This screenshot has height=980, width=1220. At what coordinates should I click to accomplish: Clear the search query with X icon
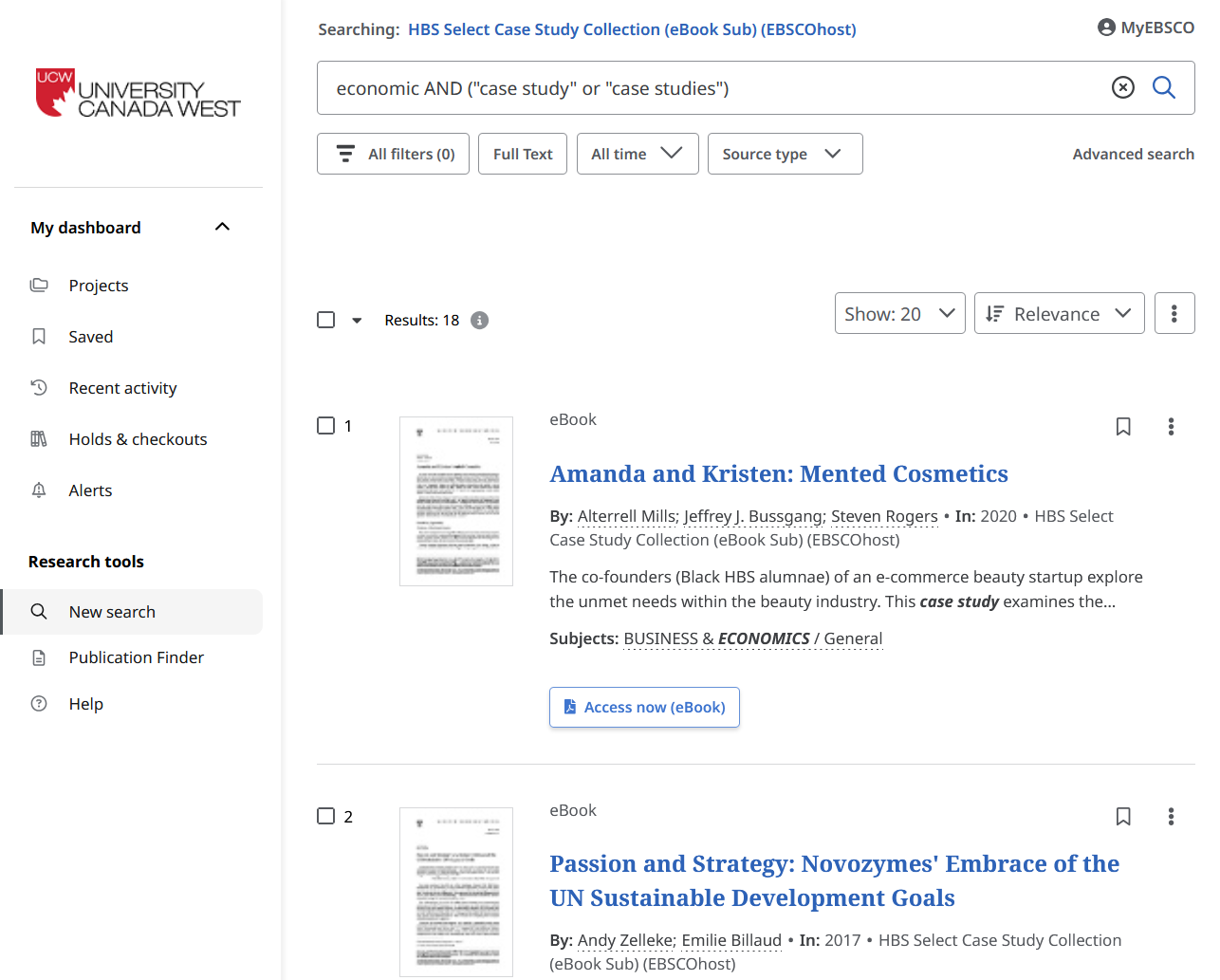1122,88
